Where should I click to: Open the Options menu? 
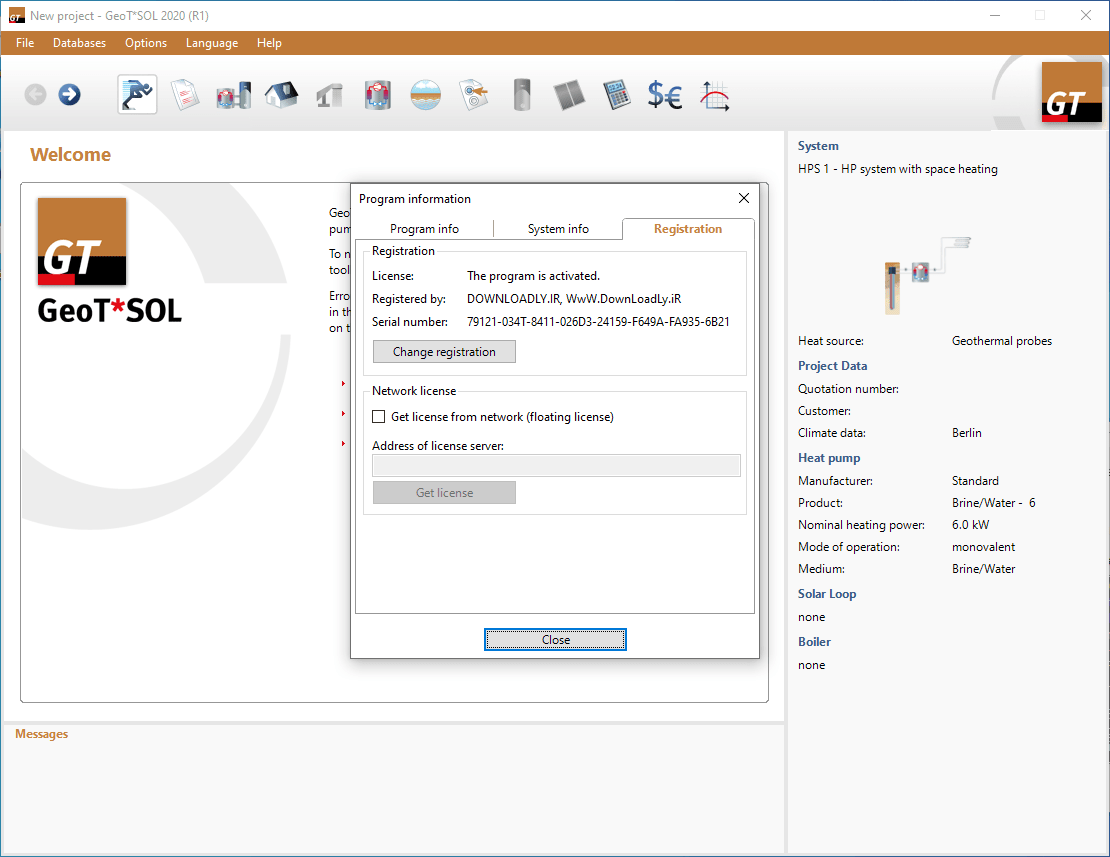[145, 43]
